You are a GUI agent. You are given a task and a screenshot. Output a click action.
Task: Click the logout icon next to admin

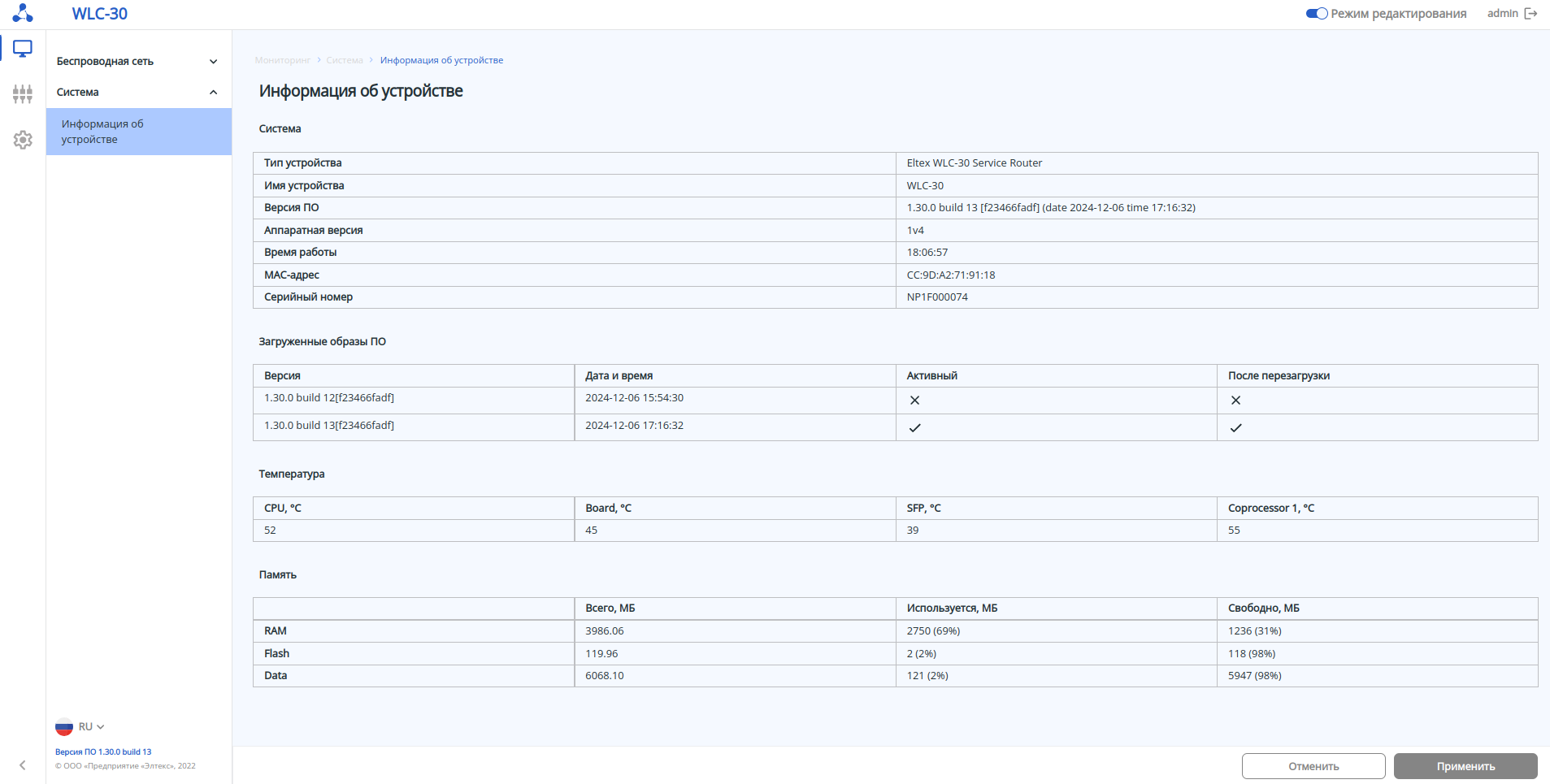pos(1530,14)
